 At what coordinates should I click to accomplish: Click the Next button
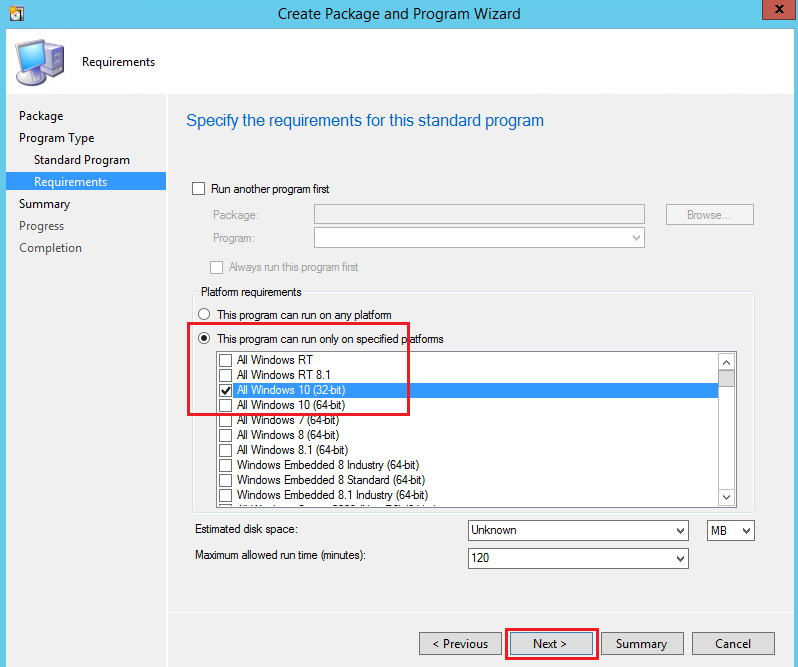(x=551, y=643)
